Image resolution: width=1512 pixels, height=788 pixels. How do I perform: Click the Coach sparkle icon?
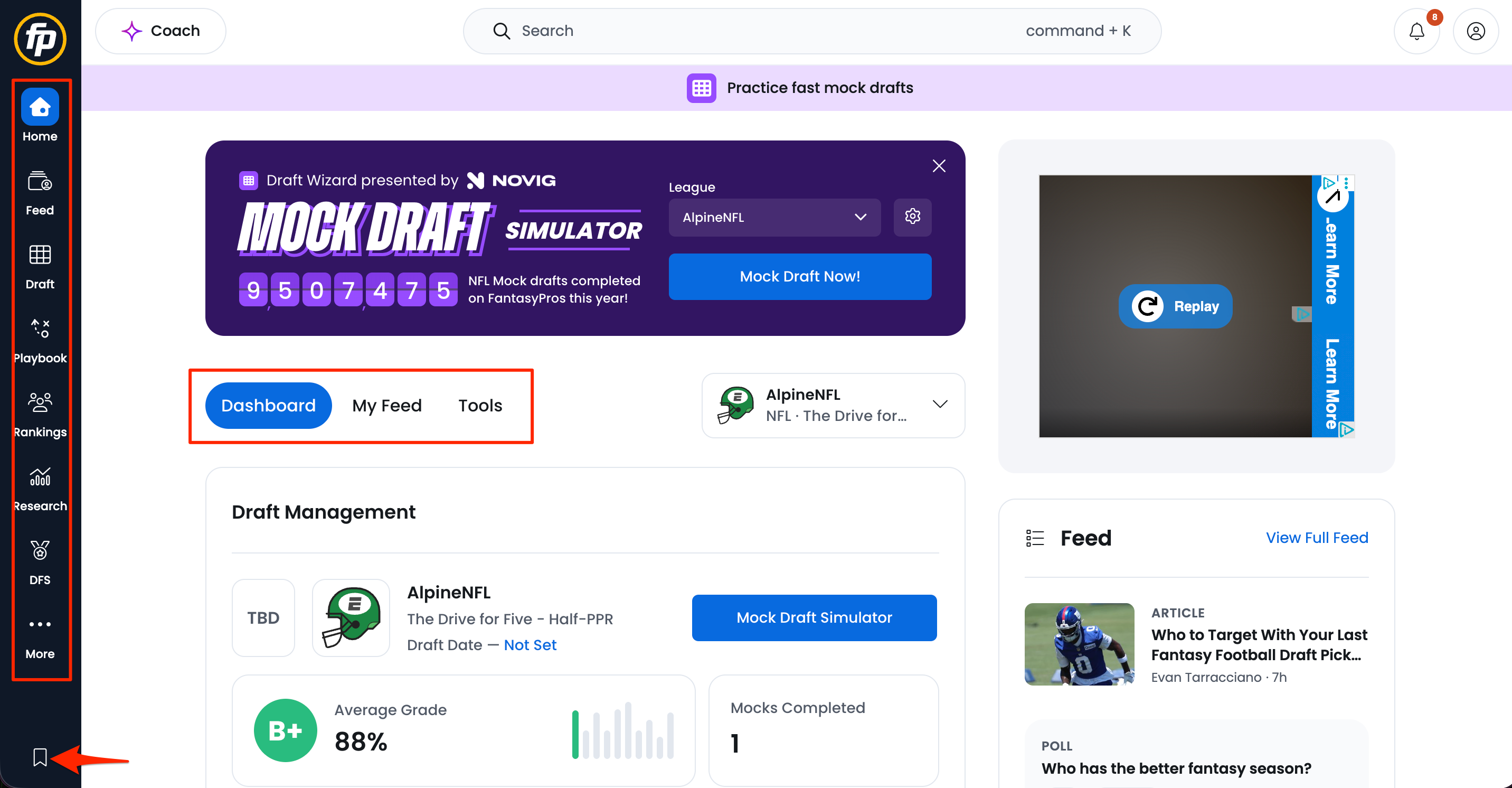click(131, 31)
